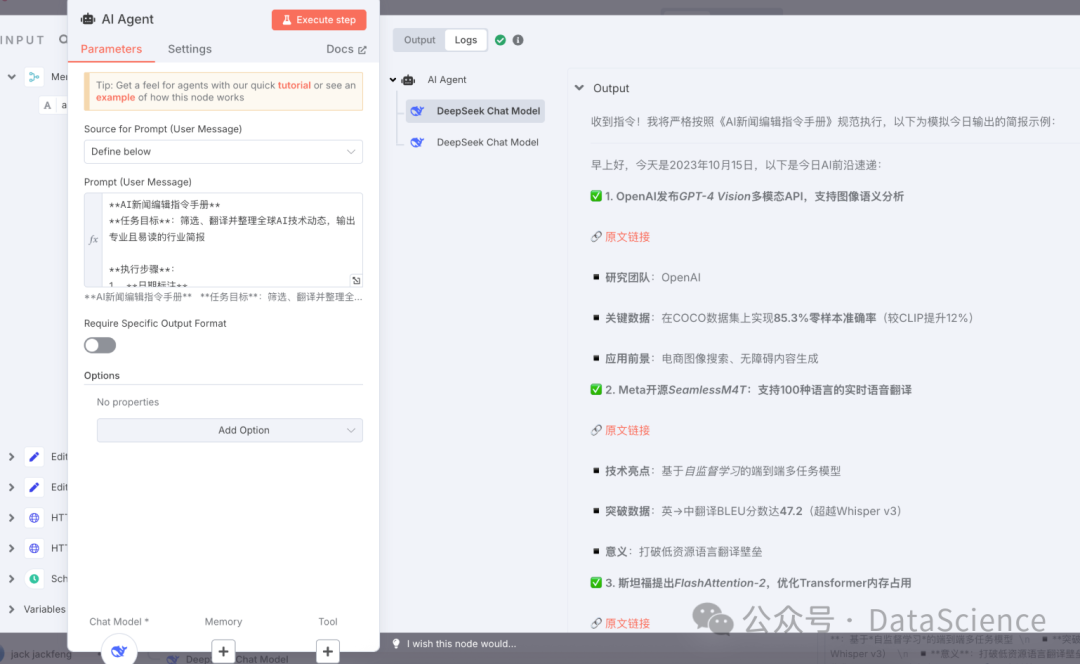Switch to the Parameters tab
The image size is (1080, 664).
111,49
